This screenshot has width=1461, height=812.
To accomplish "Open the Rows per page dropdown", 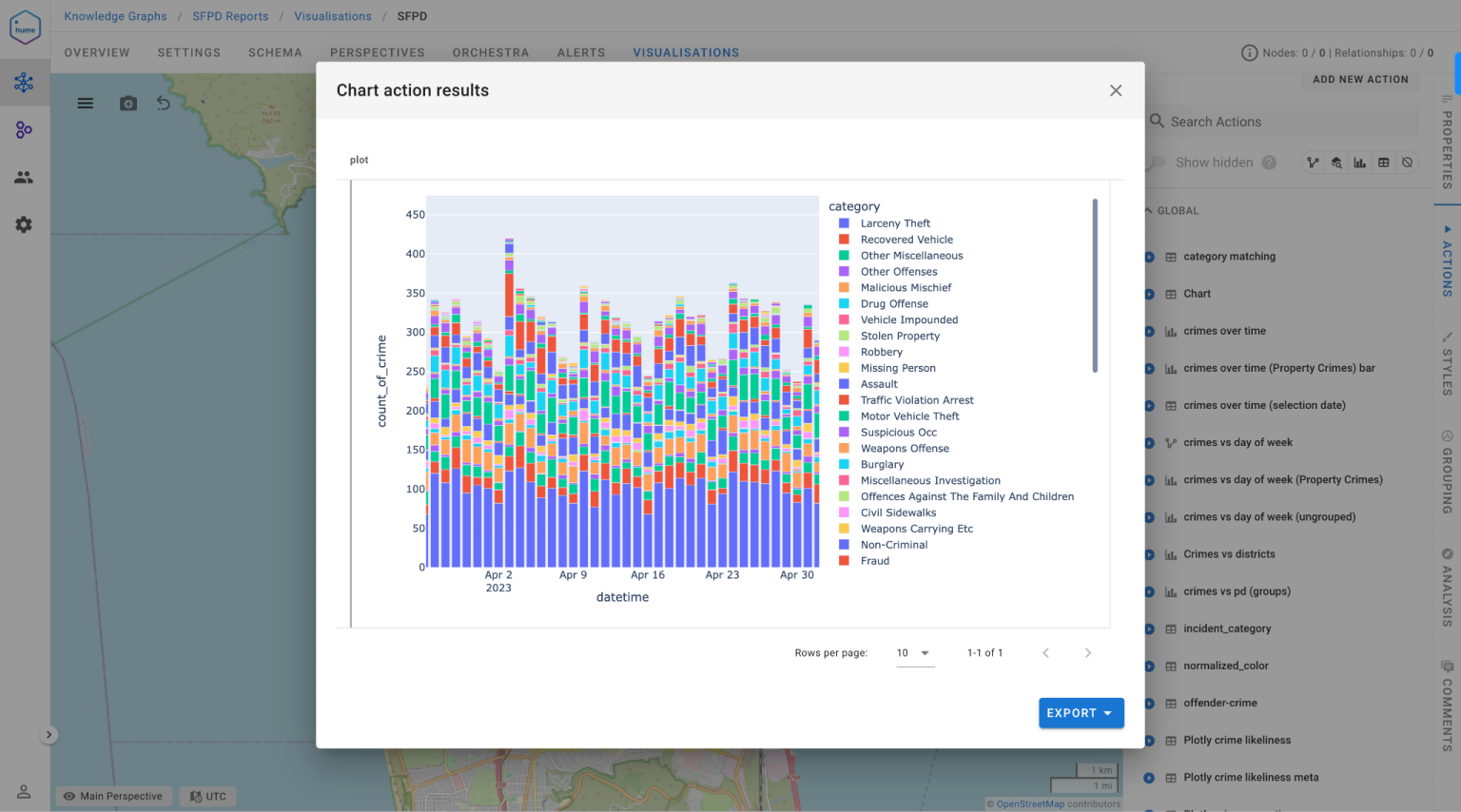I will pyautogui.click(x=914, y=653).
